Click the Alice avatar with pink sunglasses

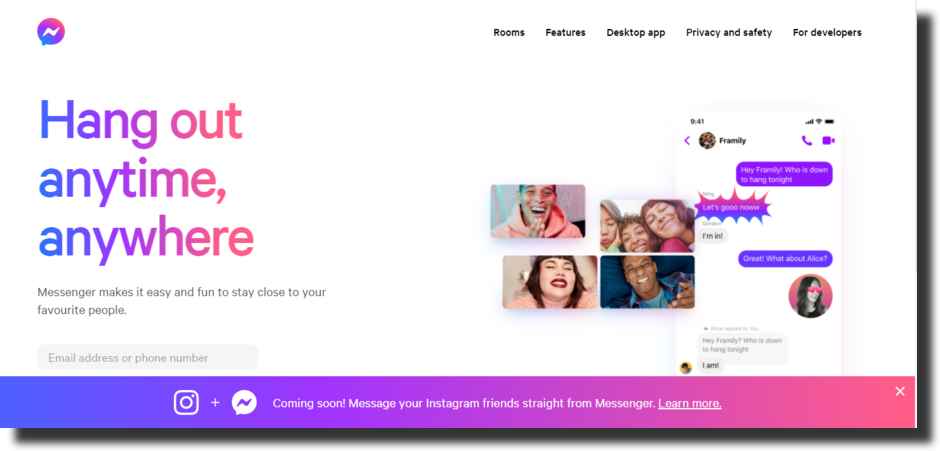point(811,296)
